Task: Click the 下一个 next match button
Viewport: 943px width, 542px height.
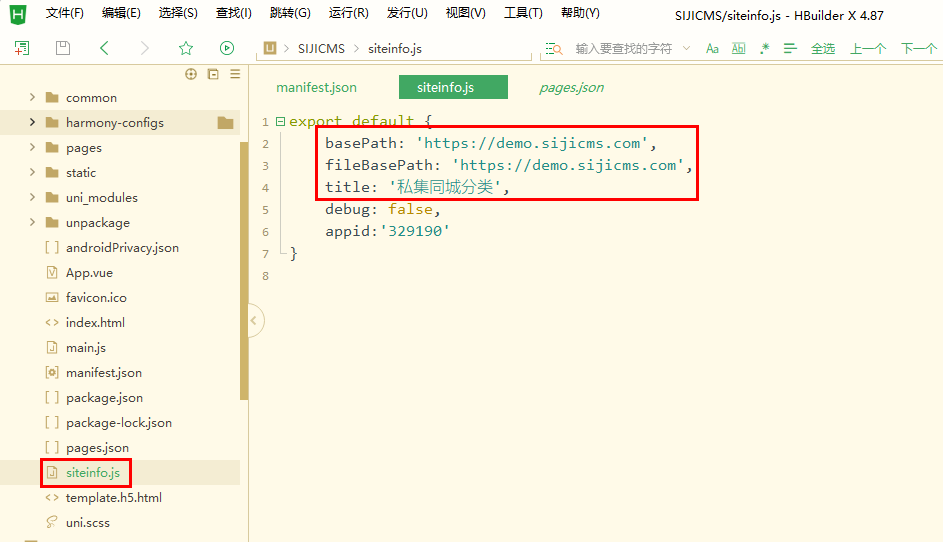Action: (x=918, y=49)
